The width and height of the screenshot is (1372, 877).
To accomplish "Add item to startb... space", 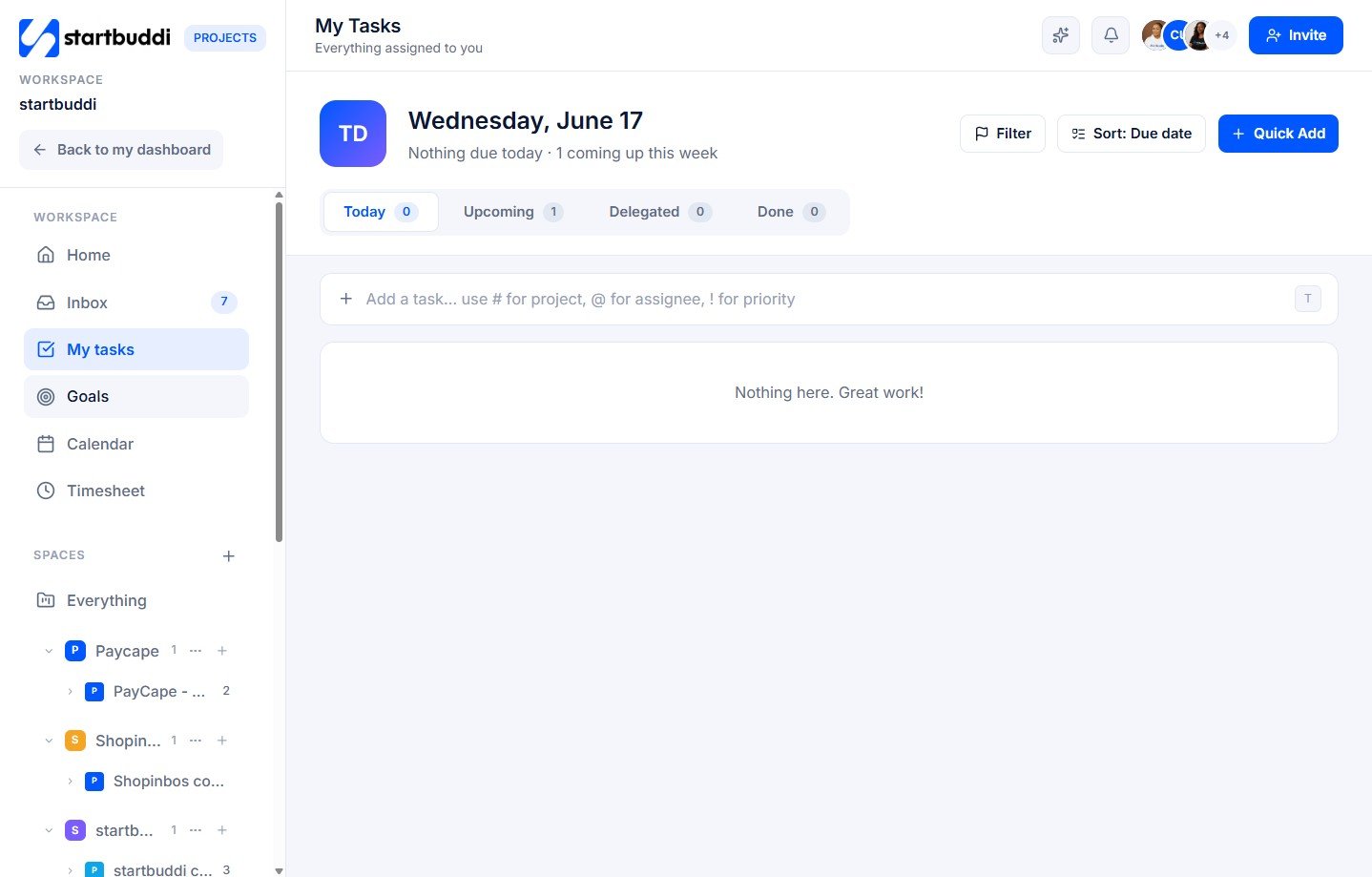I will [x=222, y=830].
